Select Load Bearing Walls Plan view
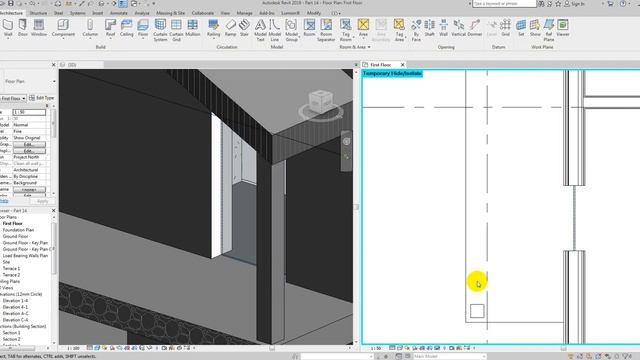Viewport: 640px width, 360px height. coord(25,256)
